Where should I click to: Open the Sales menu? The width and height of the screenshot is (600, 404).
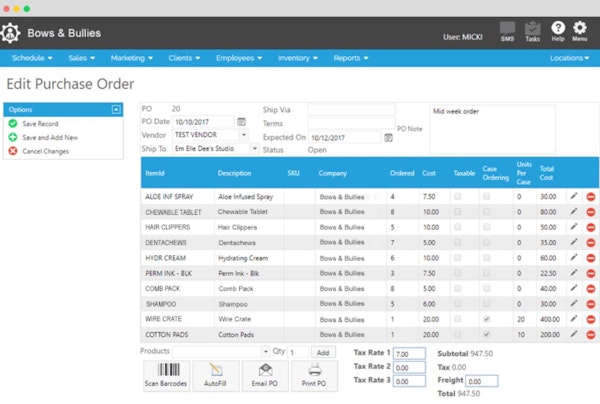[82, 58]
